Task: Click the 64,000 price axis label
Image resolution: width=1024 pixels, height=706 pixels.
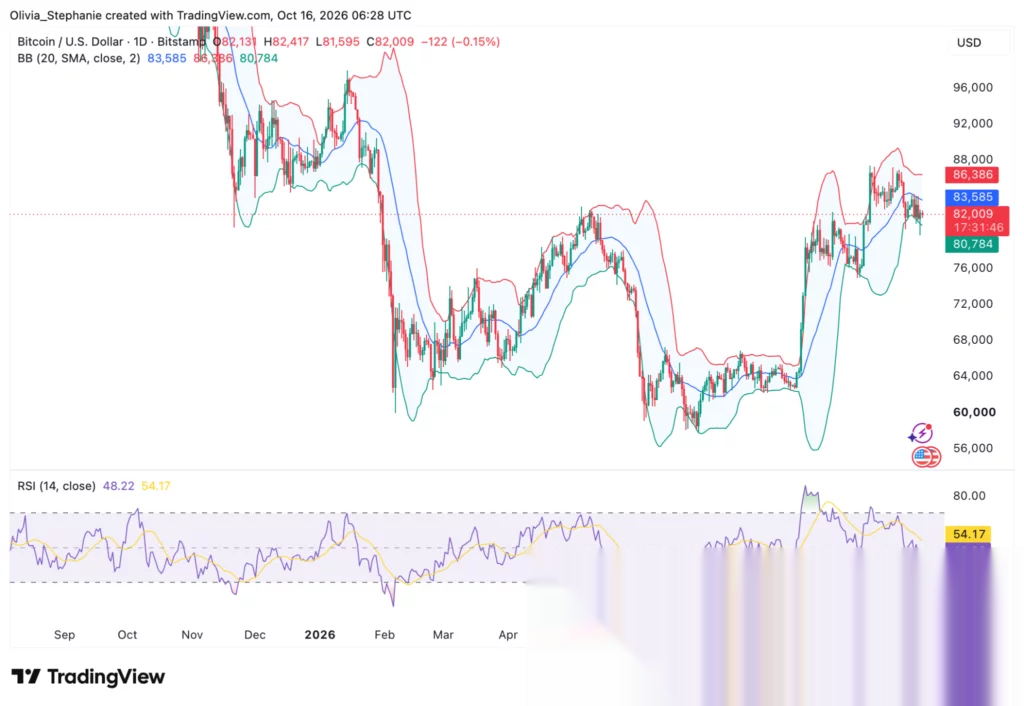Action: click(972, 376)
